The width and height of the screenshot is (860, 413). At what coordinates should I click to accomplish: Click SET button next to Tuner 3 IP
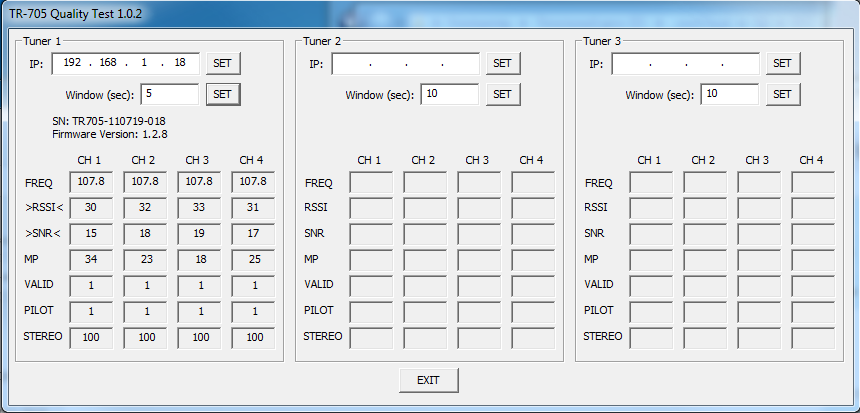coord(783,63)
